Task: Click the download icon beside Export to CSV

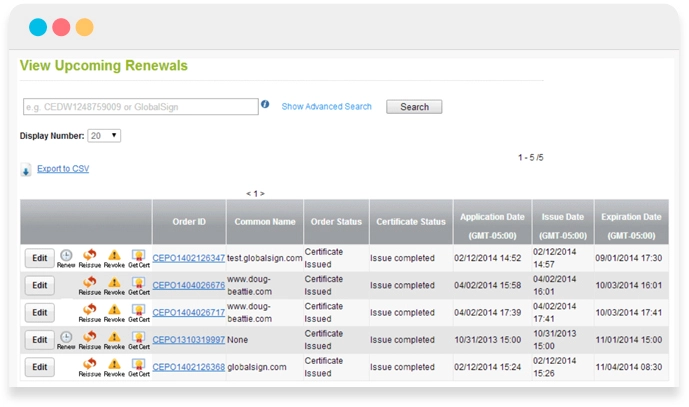Action: click(26, 171)
